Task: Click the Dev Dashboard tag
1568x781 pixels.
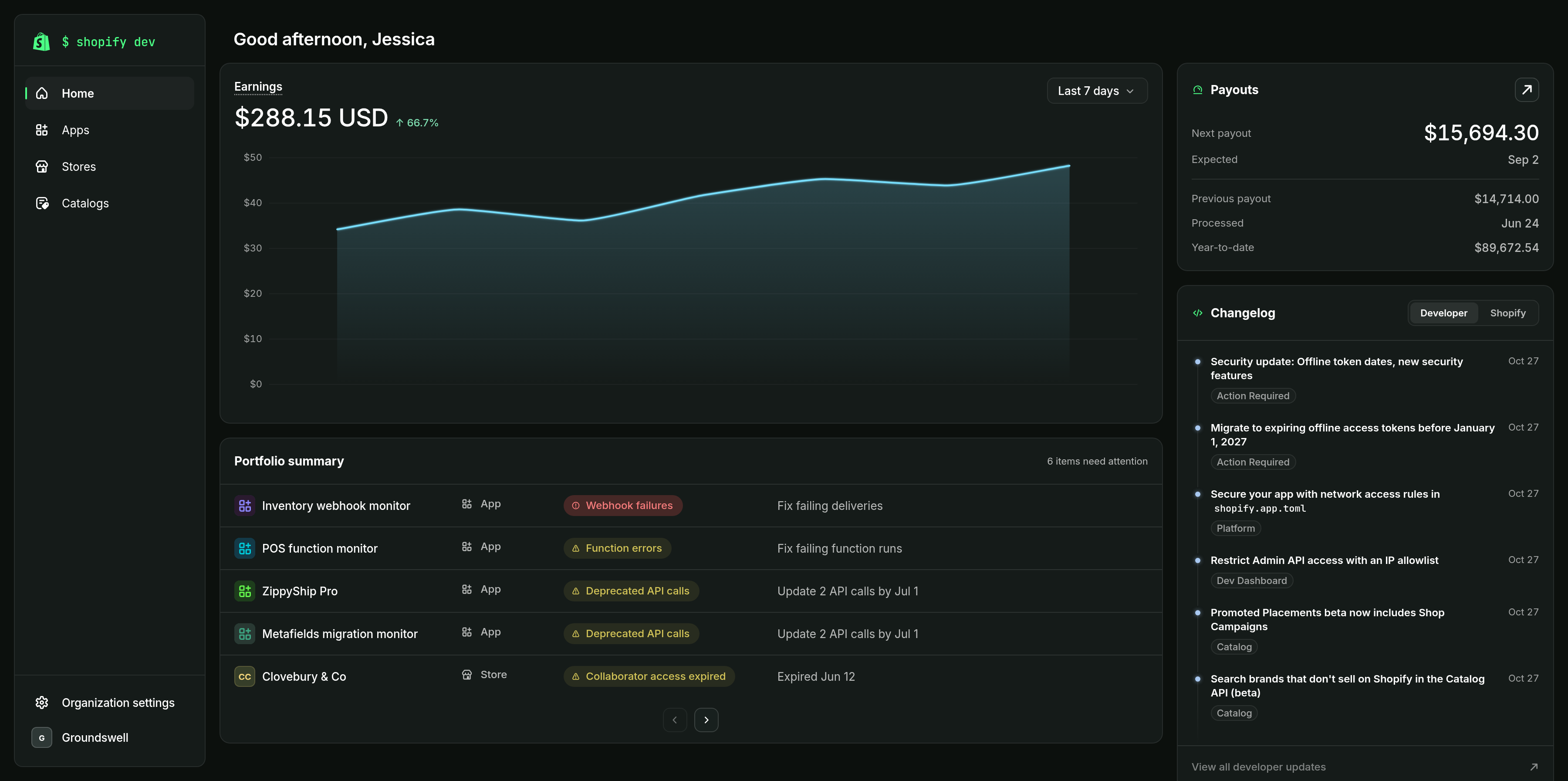Action: point(1251,581)
